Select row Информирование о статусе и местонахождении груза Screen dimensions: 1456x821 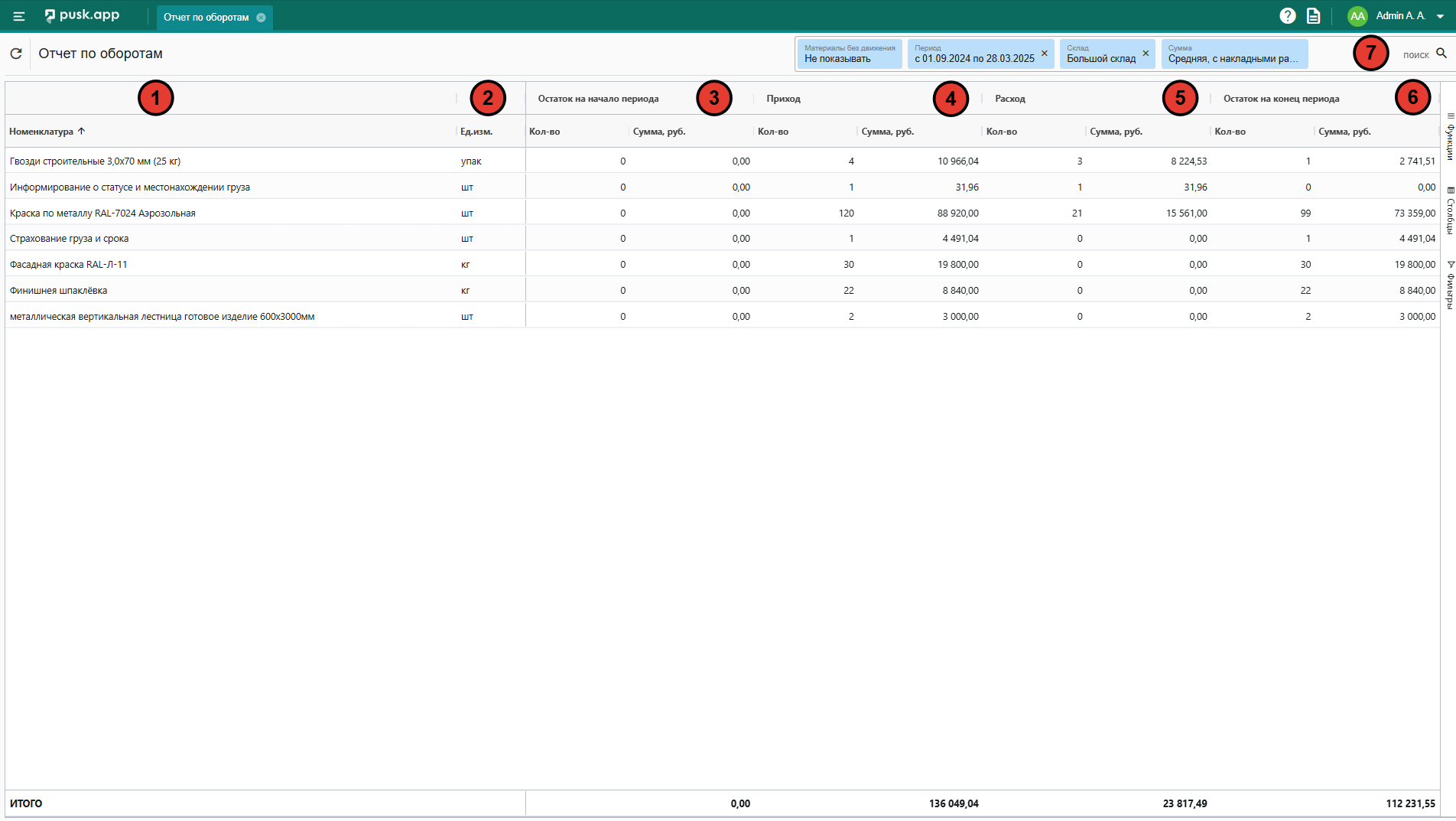722,187
